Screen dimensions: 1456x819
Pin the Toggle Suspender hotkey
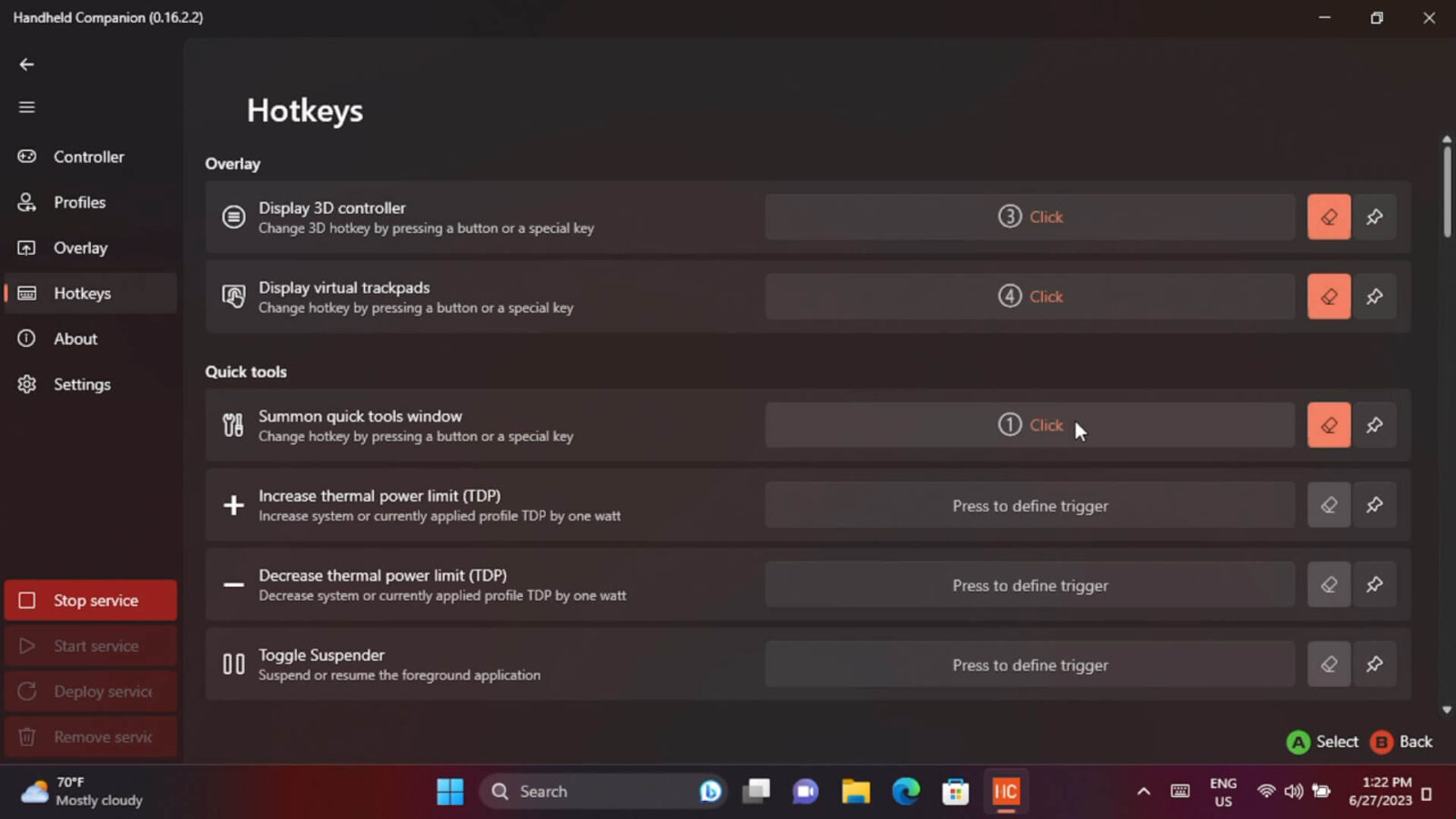1374,664
